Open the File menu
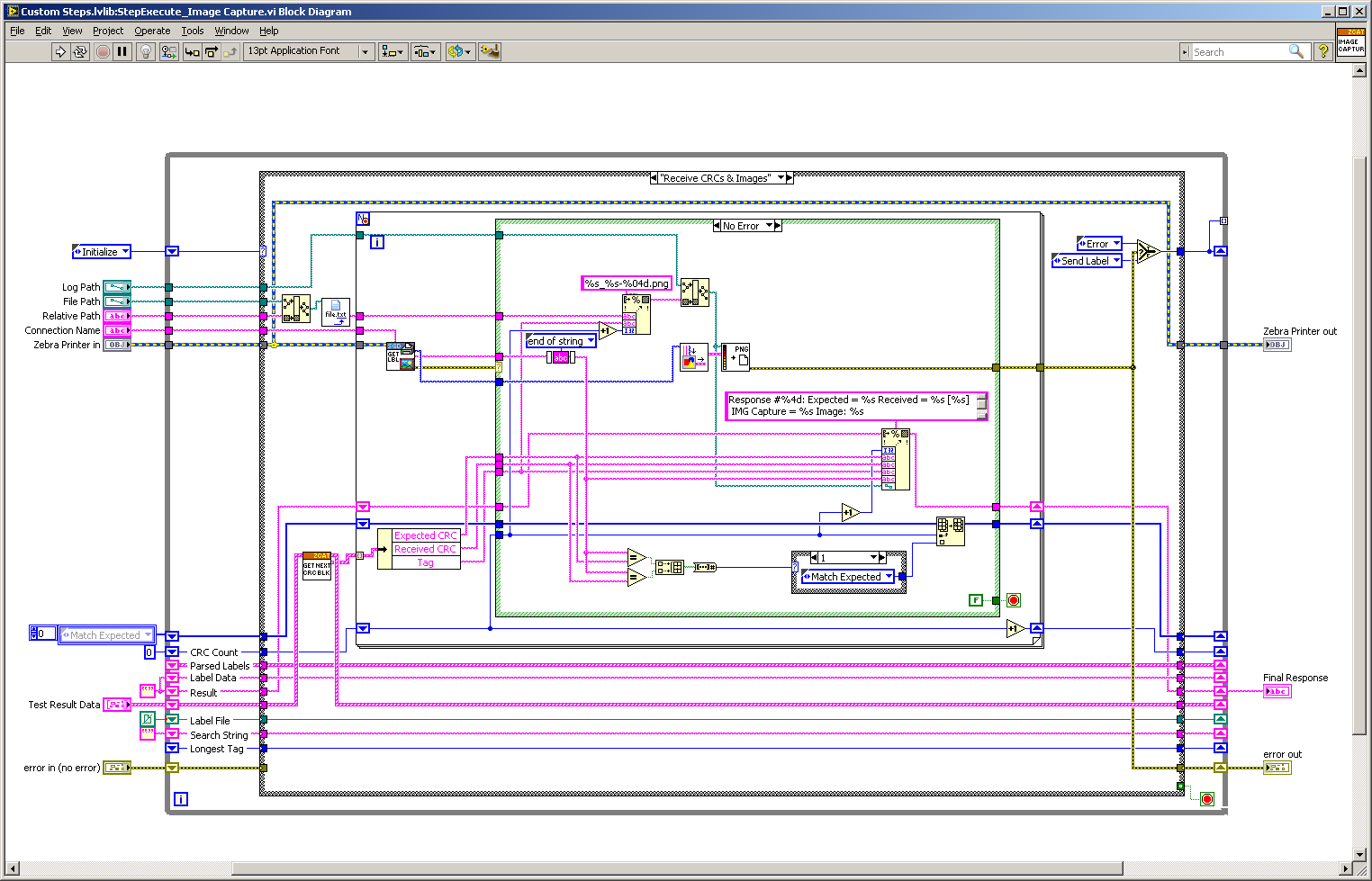The image size is (1372, 881). click(17, 31)
